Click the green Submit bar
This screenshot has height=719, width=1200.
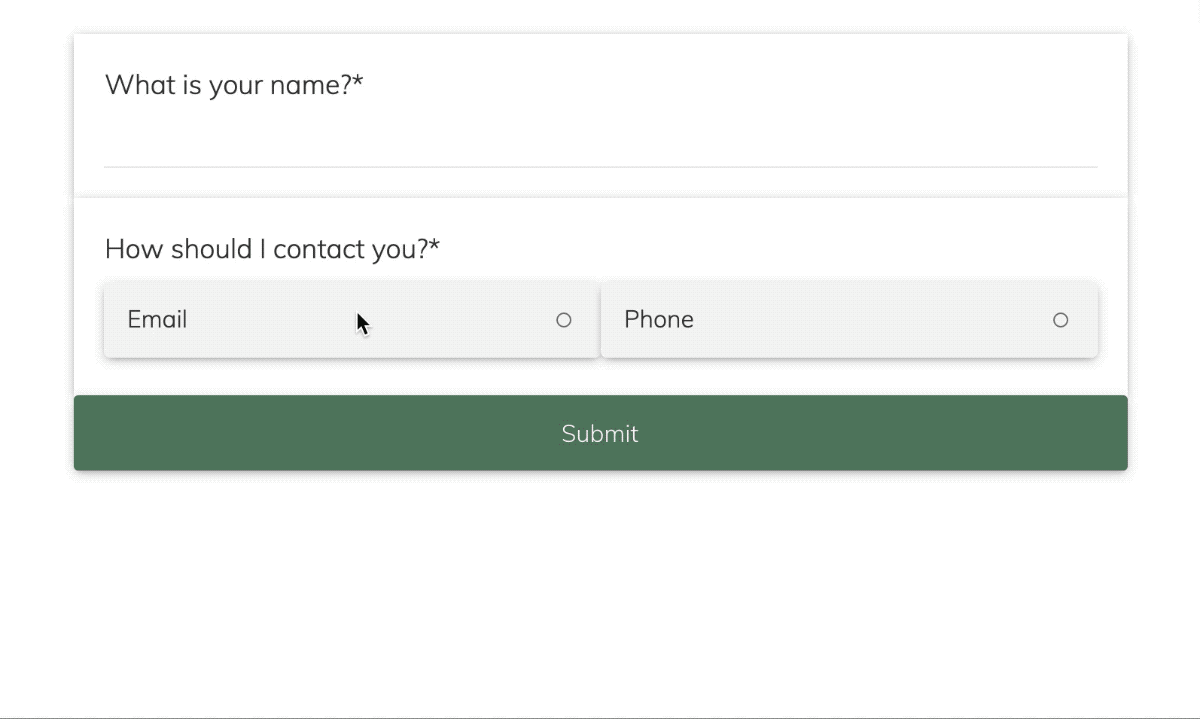coord(599,433)
